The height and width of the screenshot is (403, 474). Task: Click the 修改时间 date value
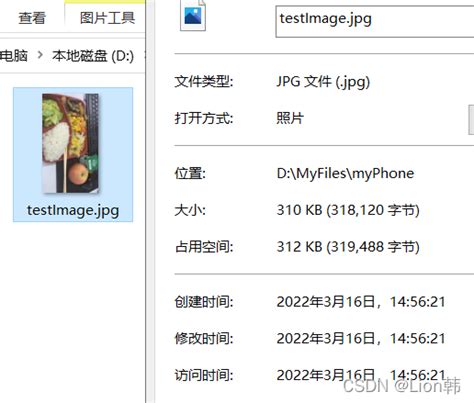click(x=361, y=339)
